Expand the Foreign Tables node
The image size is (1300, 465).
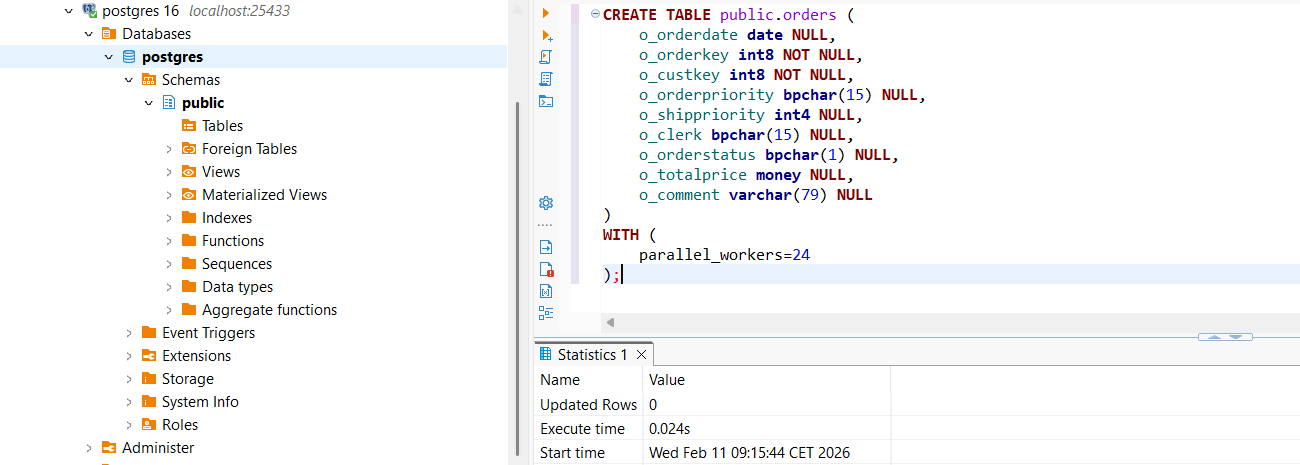point(169,149)
